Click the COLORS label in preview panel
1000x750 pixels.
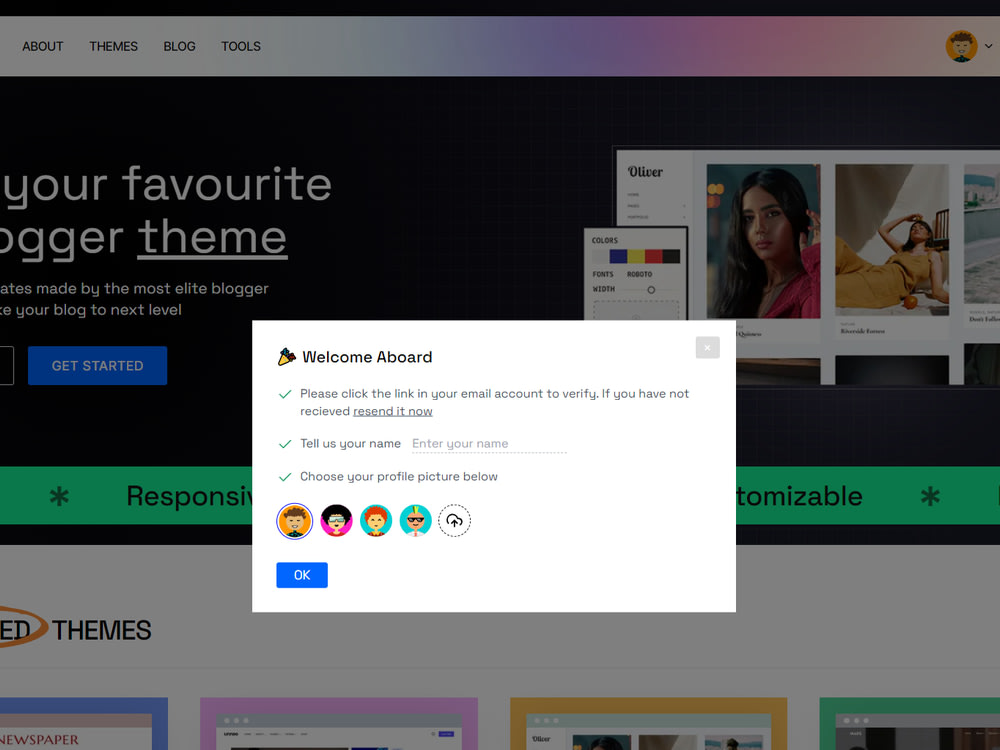605,240
